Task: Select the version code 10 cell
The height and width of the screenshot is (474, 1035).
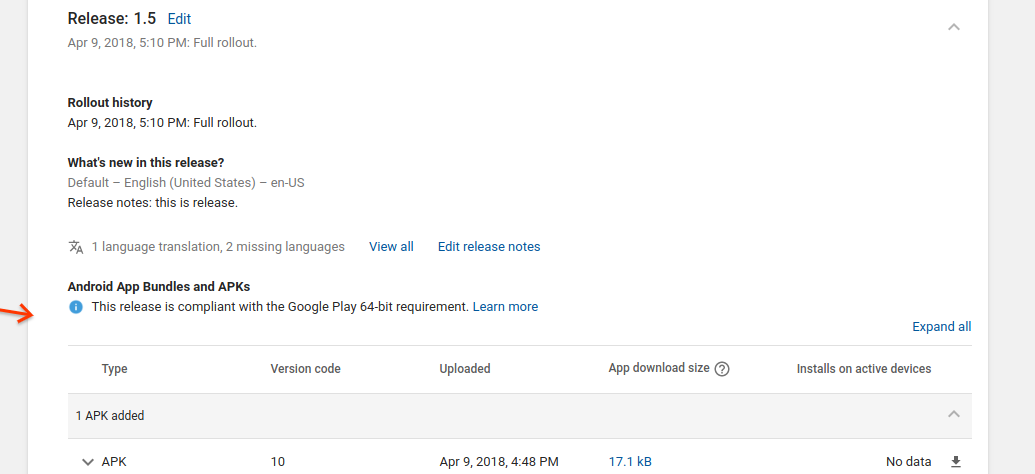Action: 277,462
